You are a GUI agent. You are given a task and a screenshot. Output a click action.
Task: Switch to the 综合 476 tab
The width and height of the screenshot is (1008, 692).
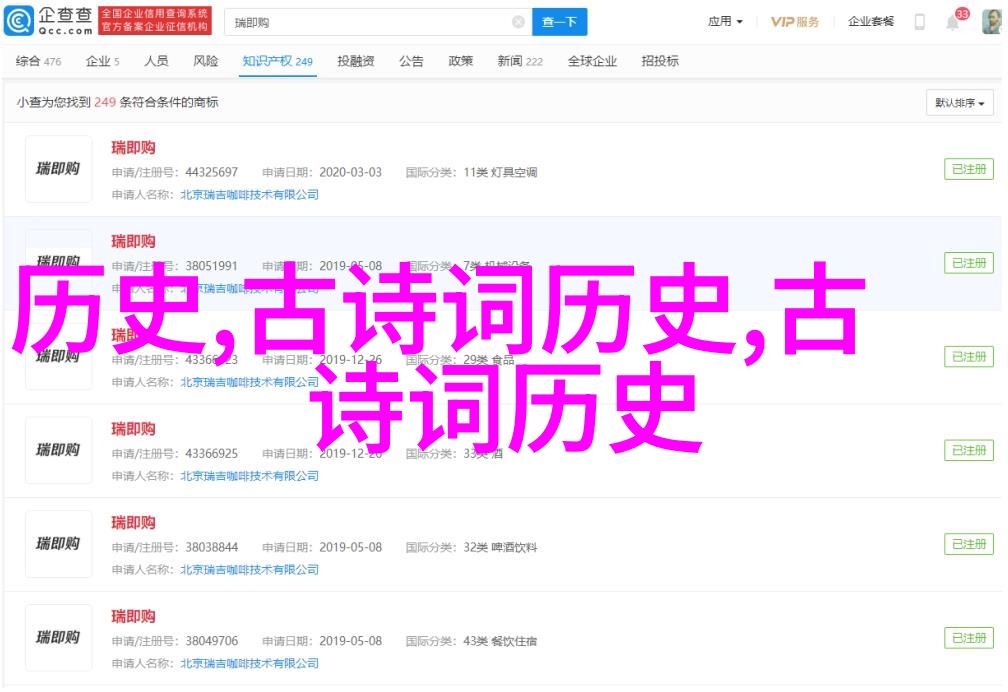coord(39,61)
